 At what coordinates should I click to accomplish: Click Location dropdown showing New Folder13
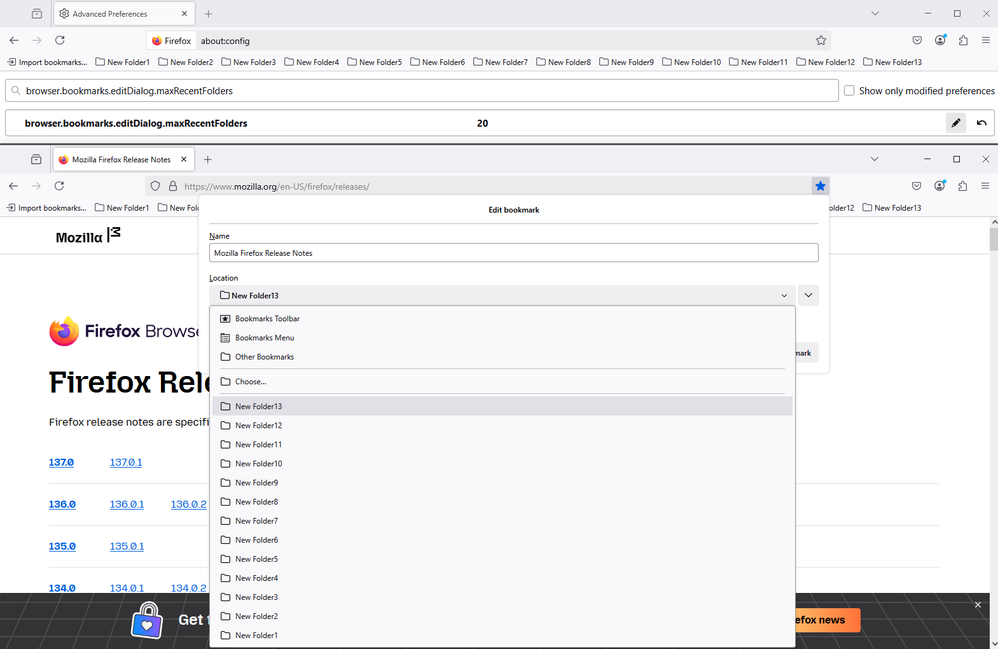502,295
